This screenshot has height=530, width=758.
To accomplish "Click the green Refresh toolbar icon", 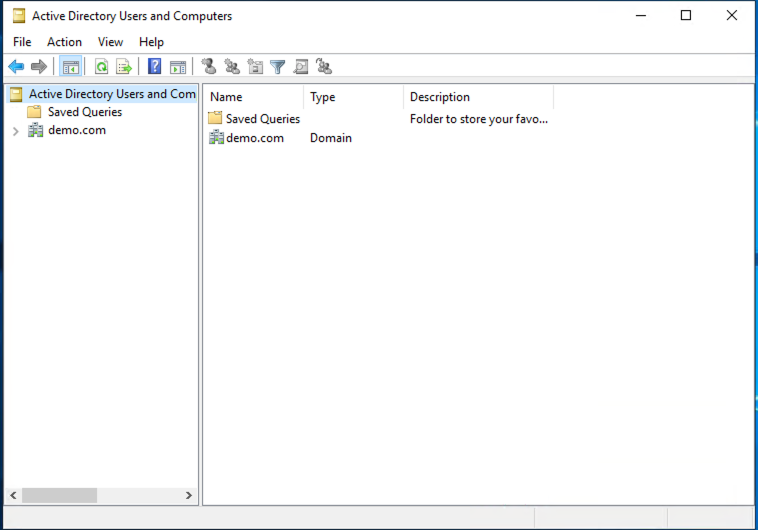I will [x=101, y=67].
